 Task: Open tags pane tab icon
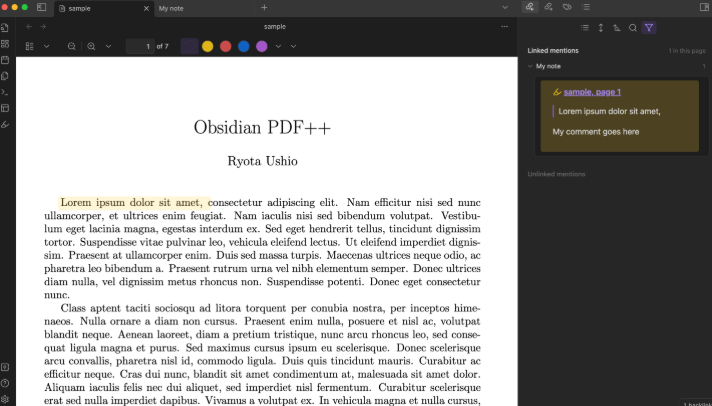point(567,7)
